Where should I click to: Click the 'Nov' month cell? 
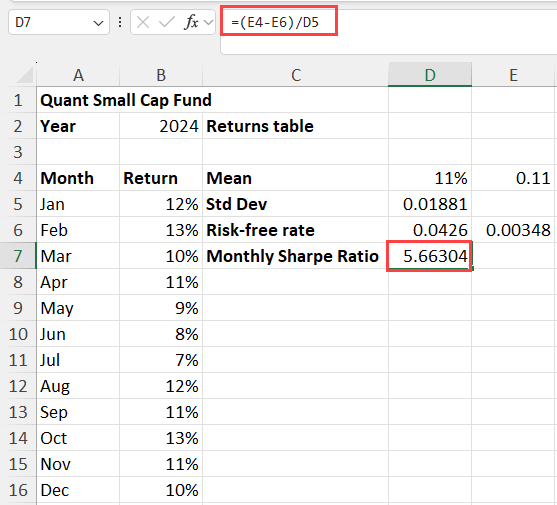[x=78, y=464]
